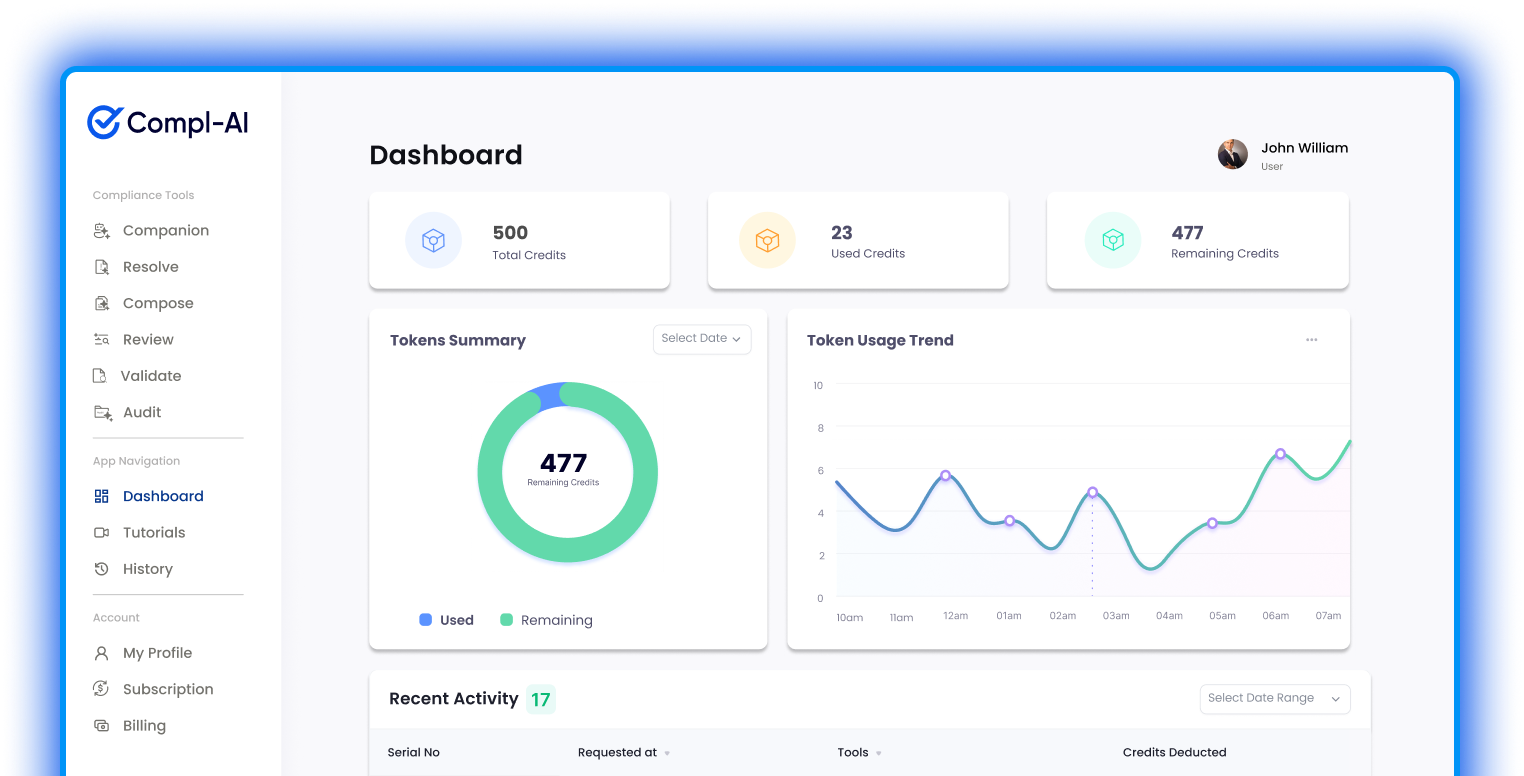Image resolution: width=1524 pixels, height=776 pixels.
Task: Sort by the Requested at column arrow
Action: click(667, 753)
